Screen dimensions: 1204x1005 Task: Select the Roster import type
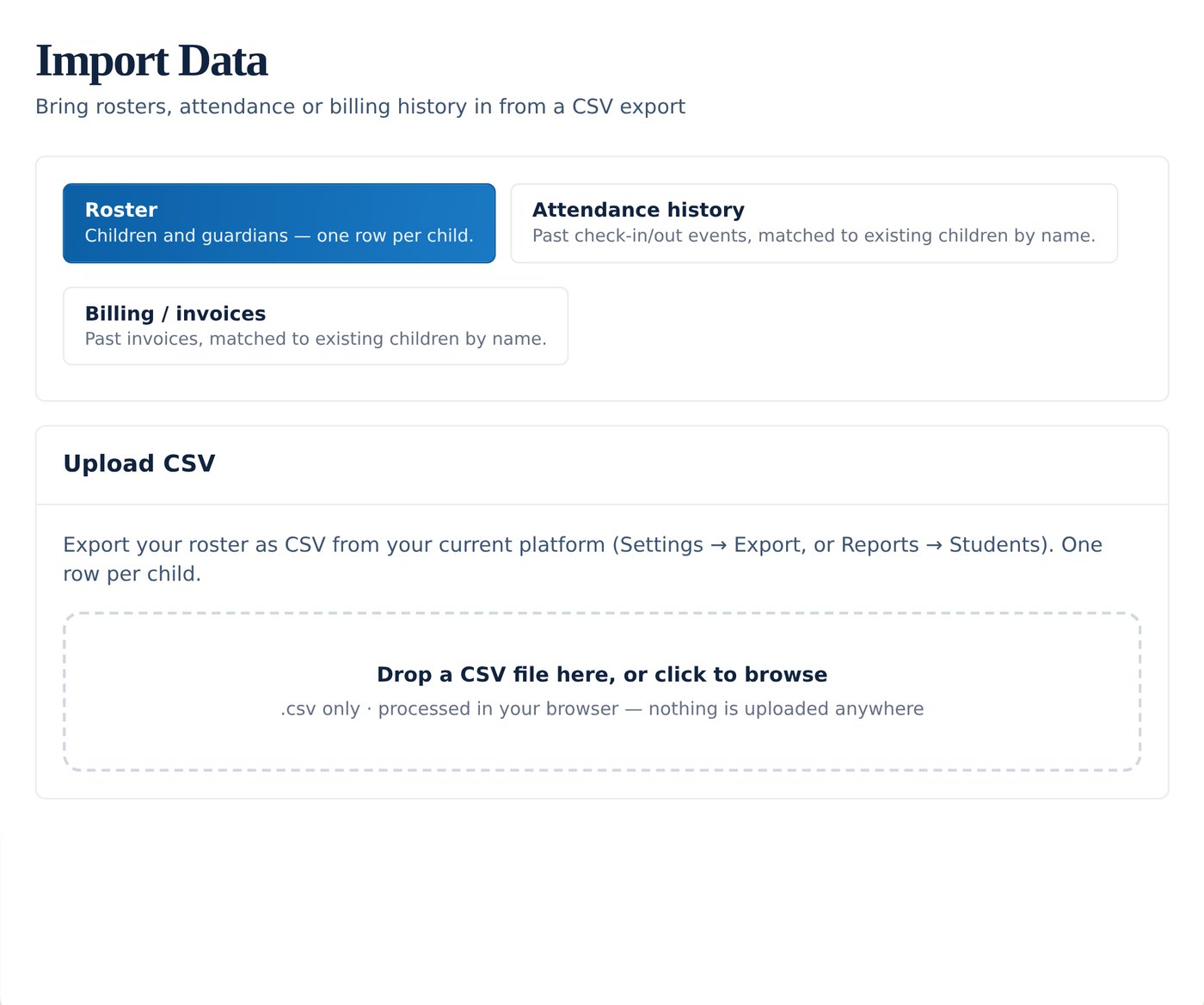tap(279, 223)
